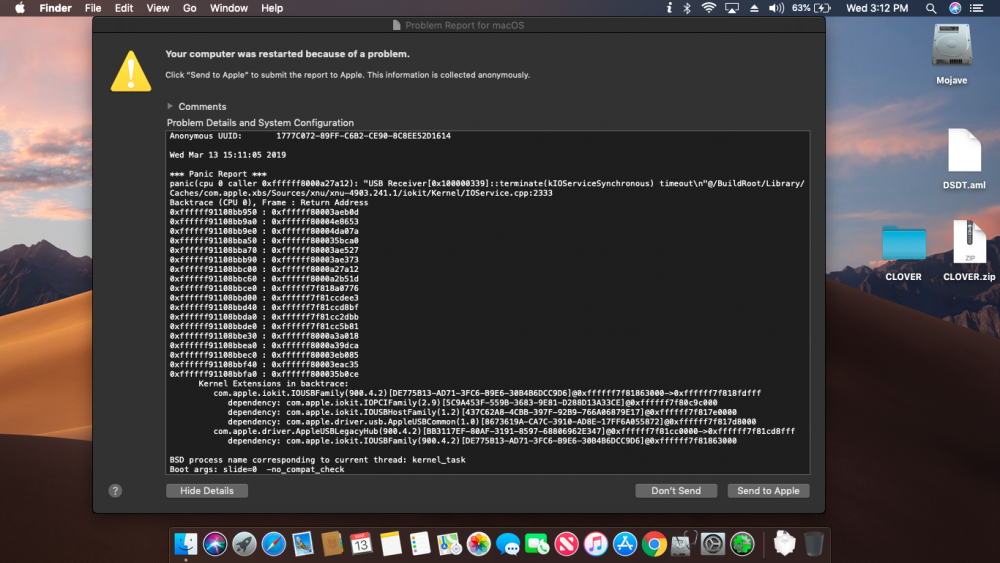Click 'BSD process name' kernel_task line
The image size is (1000, 563).
[318, 459]
